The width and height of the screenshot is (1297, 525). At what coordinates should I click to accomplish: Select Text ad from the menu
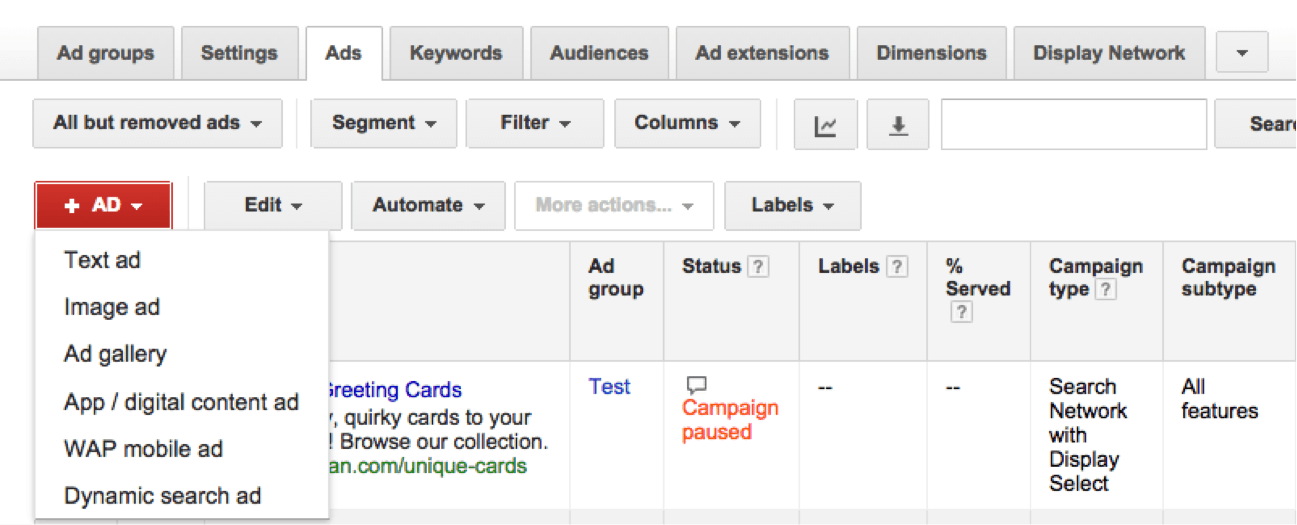[x=102, y=260]
